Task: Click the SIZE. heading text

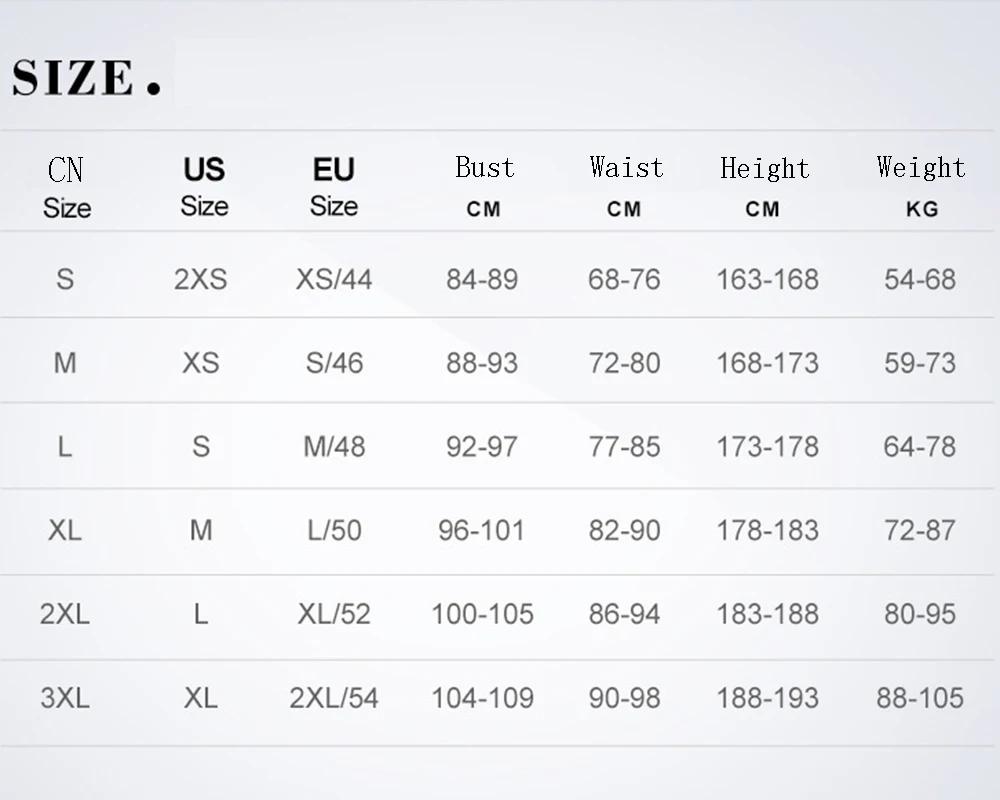Action: pos(87,78)
